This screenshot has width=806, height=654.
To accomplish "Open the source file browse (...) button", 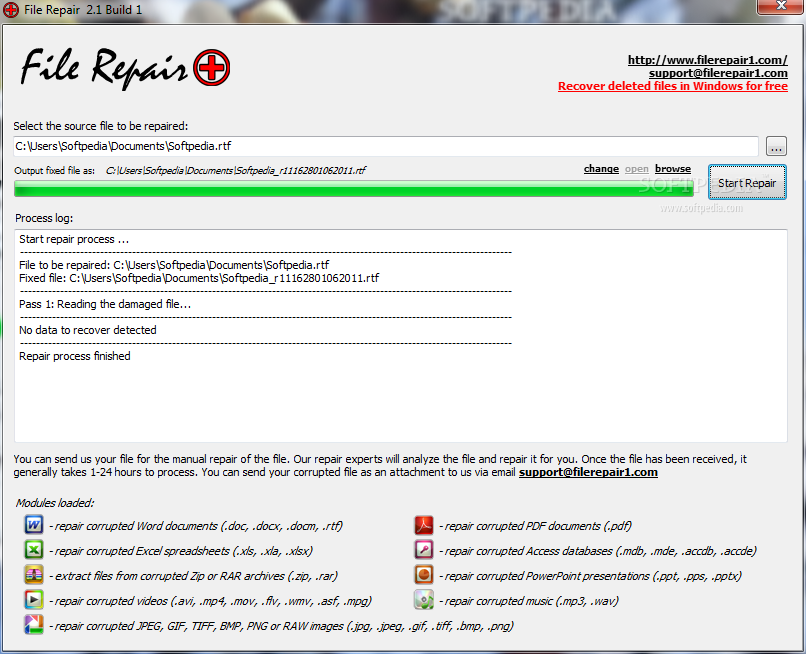I will coord(776,146).
